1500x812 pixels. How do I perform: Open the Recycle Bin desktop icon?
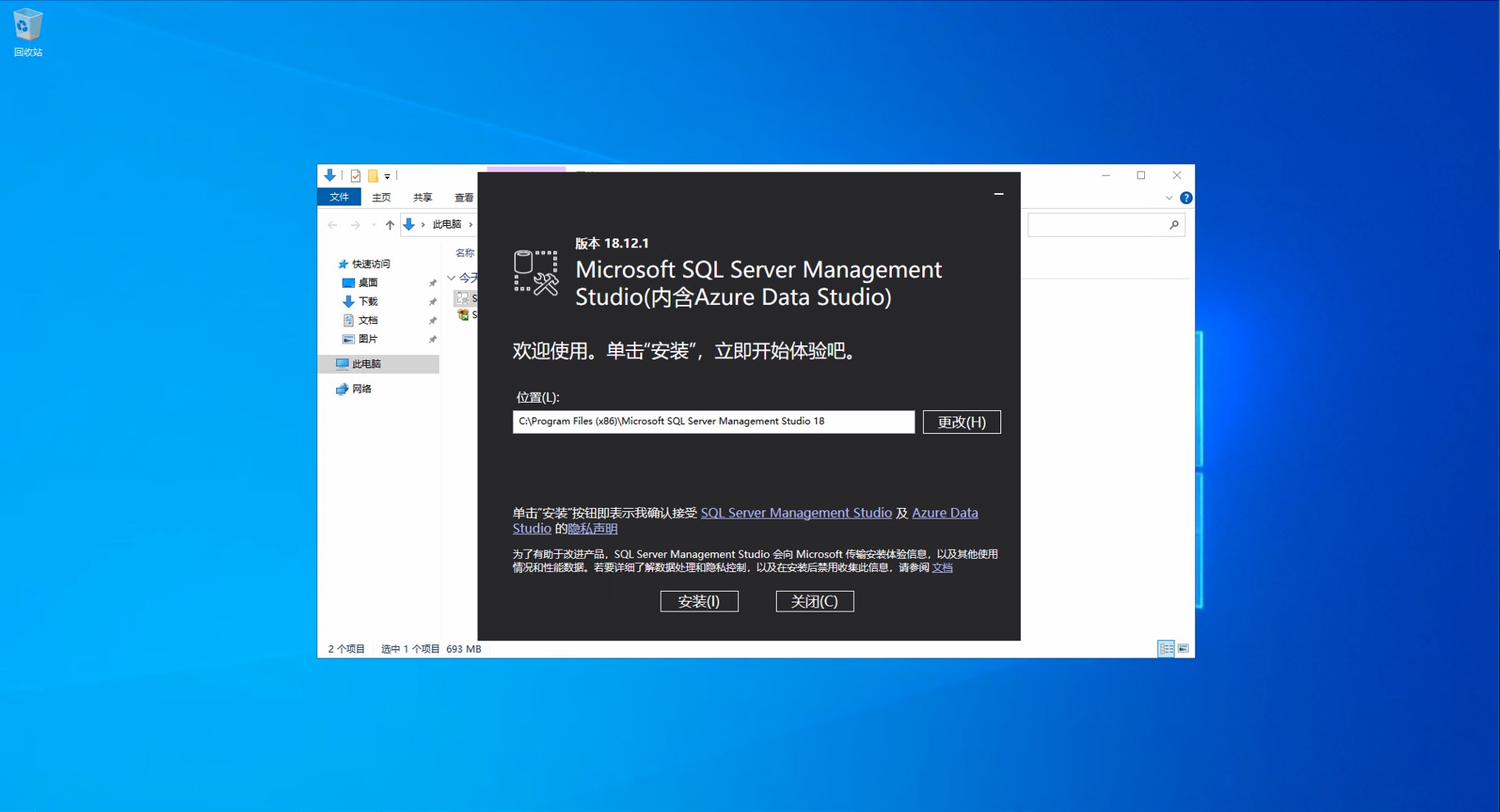[28, 32]
